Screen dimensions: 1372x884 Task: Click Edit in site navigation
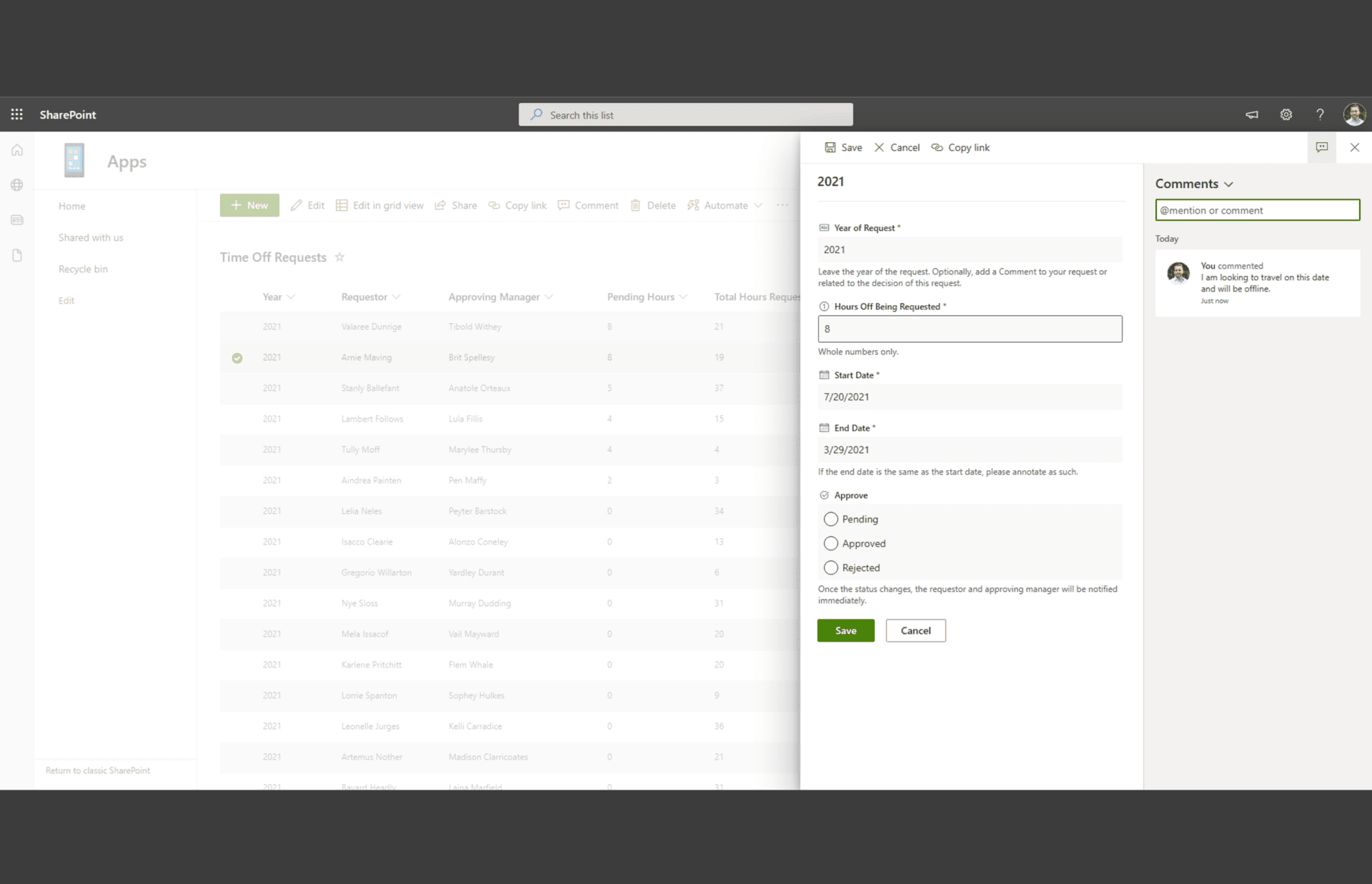[66, 300]
